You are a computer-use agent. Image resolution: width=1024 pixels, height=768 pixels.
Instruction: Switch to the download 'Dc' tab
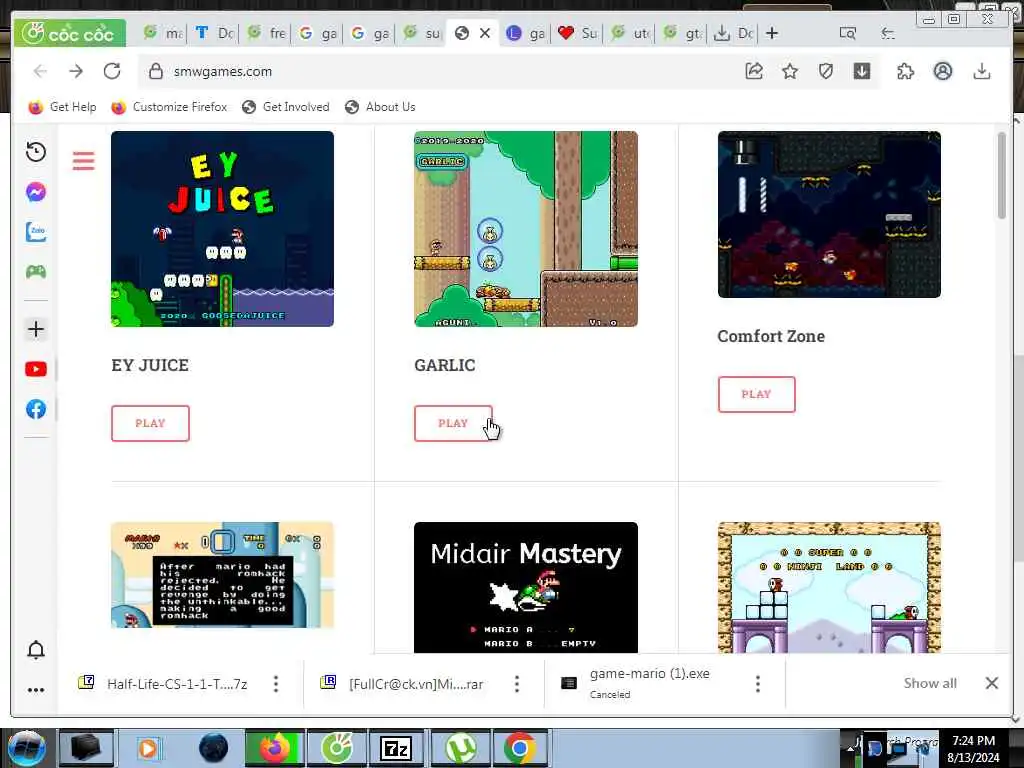click(x=733, y=33)
